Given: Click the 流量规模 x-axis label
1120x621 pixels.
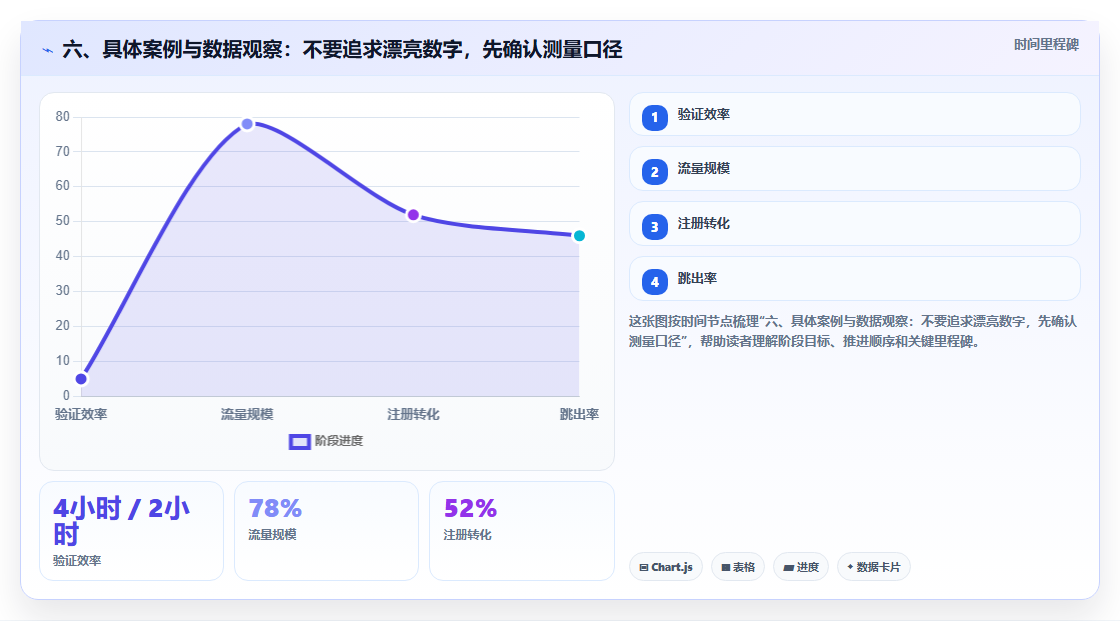Looking at the screenshot, I should tap(247, 414).
